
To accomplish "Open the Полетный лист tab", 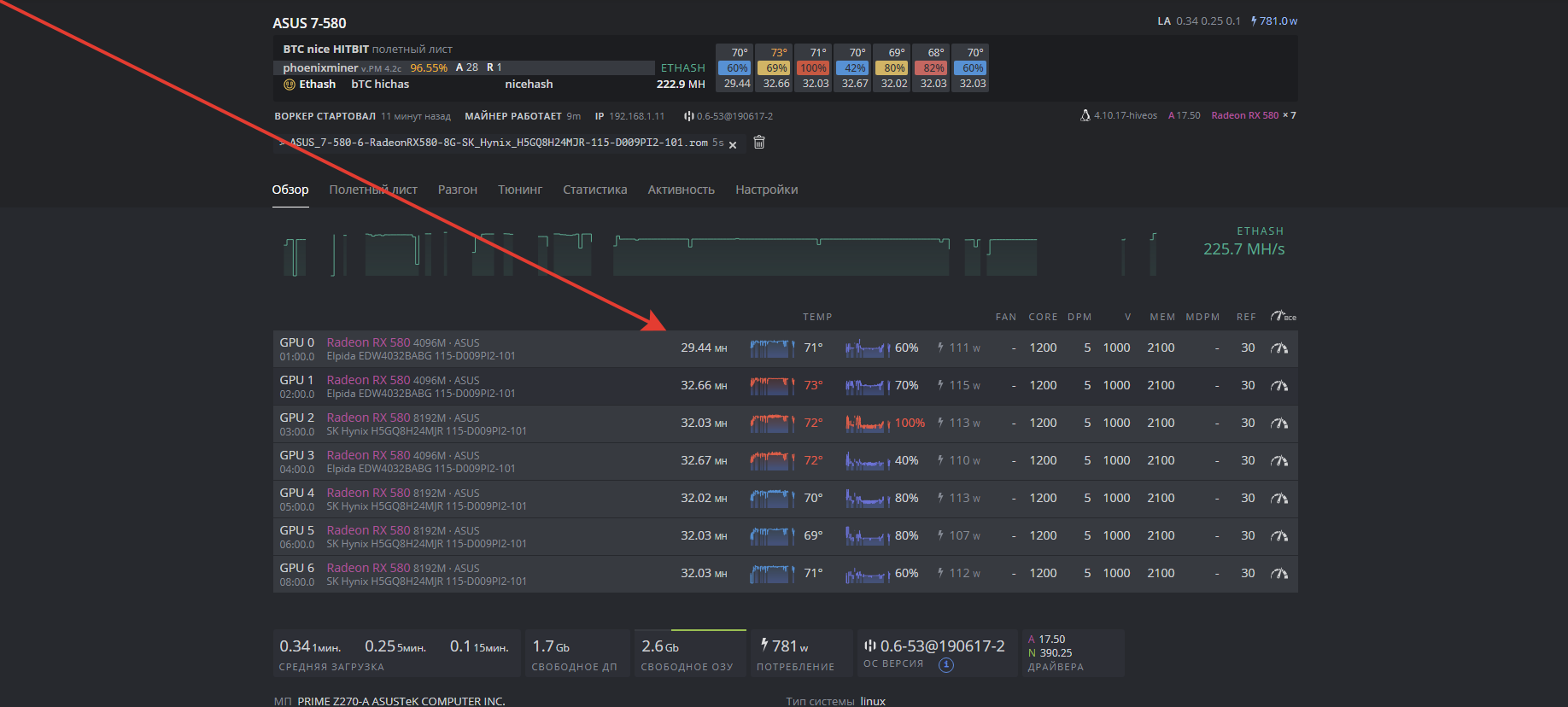I will click(373, 190).
